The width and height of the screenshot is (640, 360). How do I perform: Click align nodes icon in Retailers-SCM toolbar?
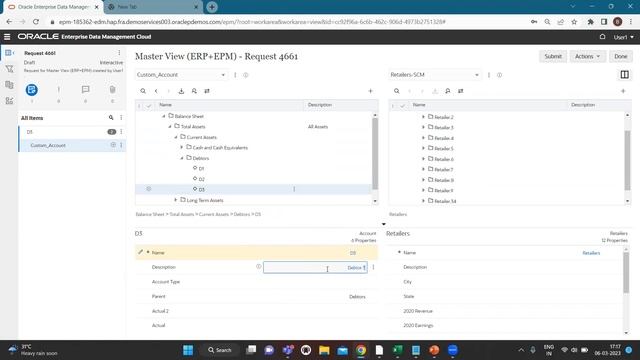[x=460, y=91]
